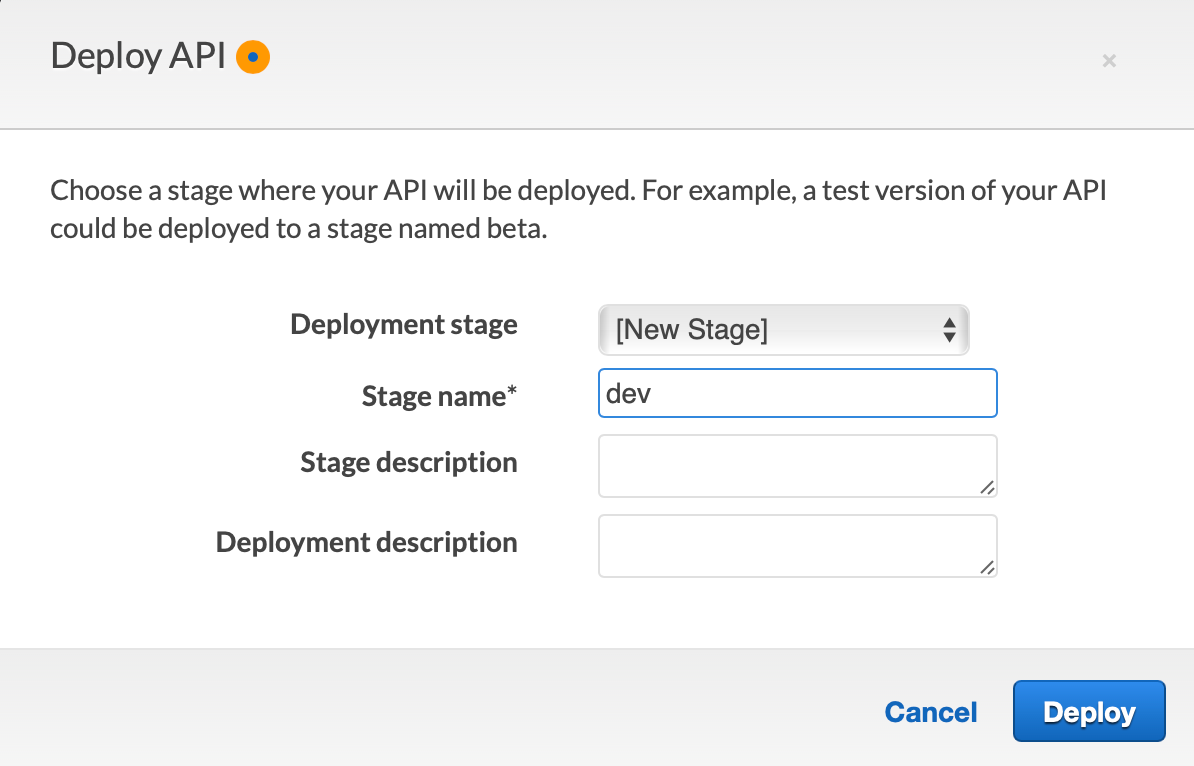The width and height of the screenshot is (1194, 766).
Task: Select the Deployment description label
Action: [x=367, y=543]
